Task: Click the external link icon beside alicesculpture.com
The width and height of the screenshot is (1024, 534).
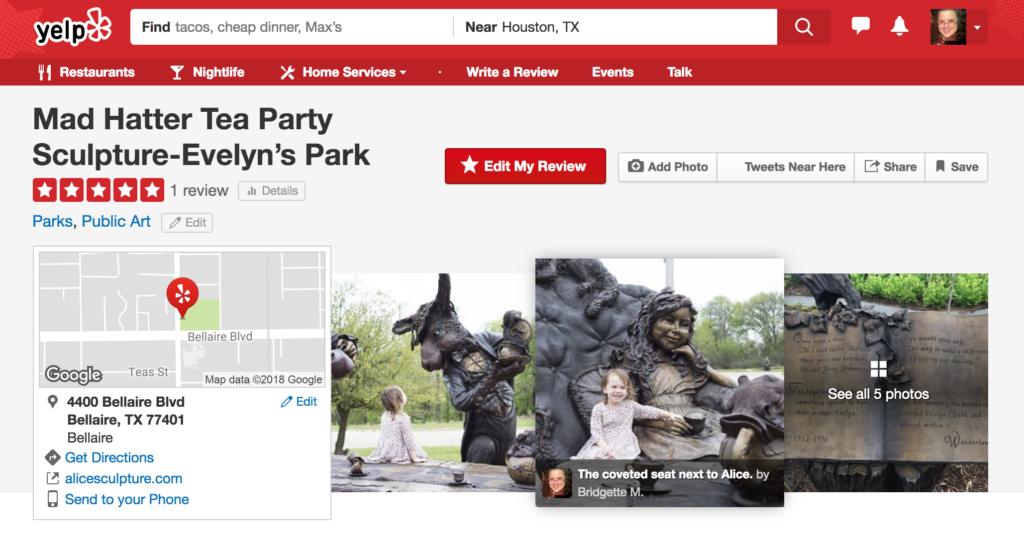Action: click(52, 479)
